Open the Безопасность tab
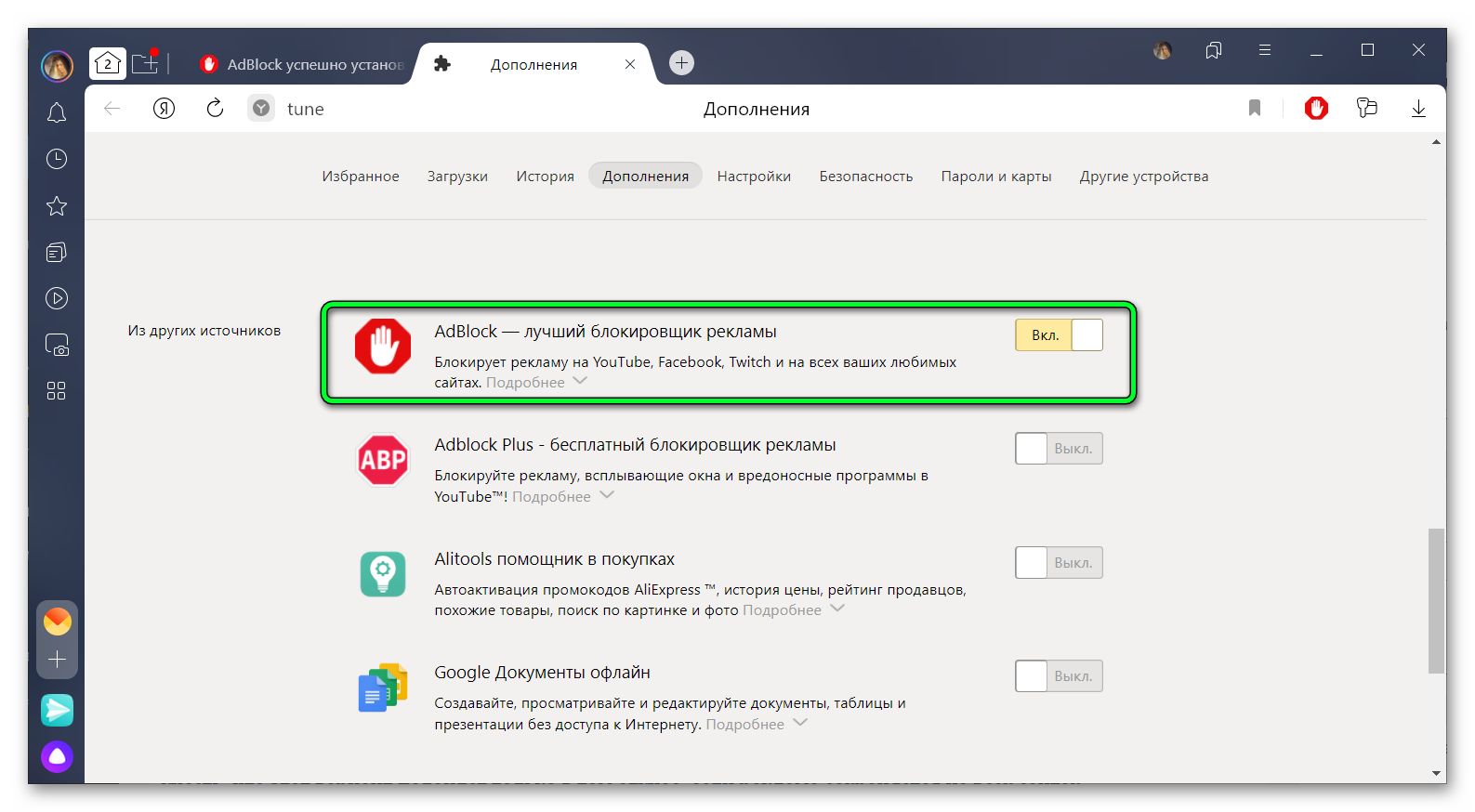This screenshot has height=812, width=1475. click(x=866, y=177)
